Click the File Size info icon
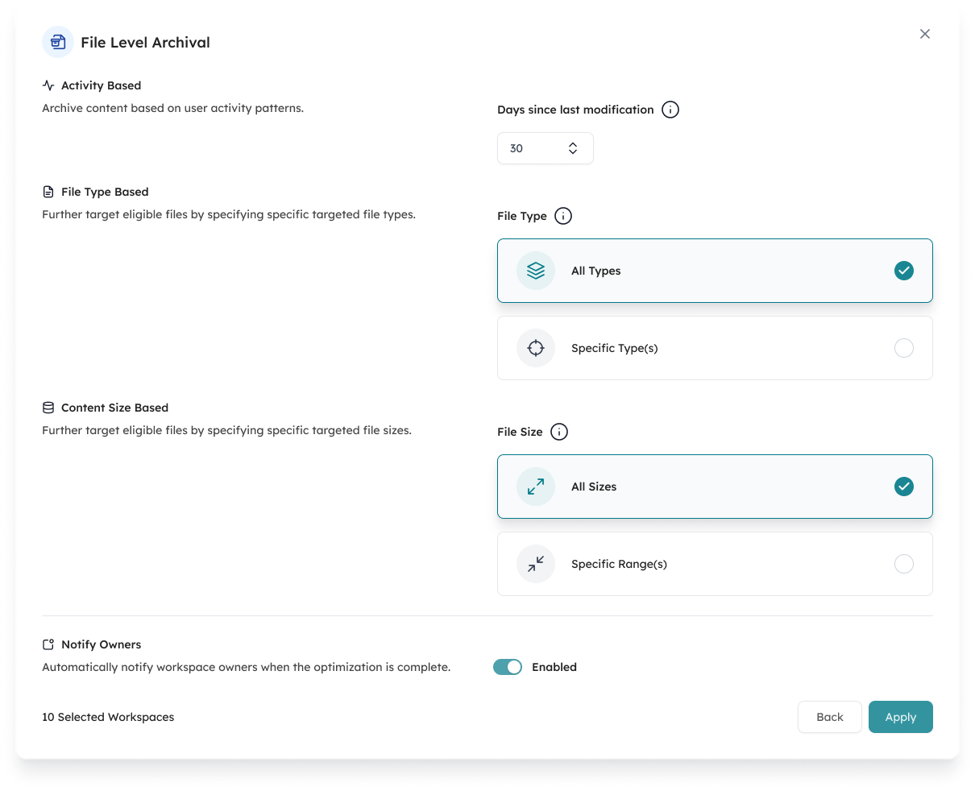This screenshot has height=791, width=975. click(x=559, y=432)
